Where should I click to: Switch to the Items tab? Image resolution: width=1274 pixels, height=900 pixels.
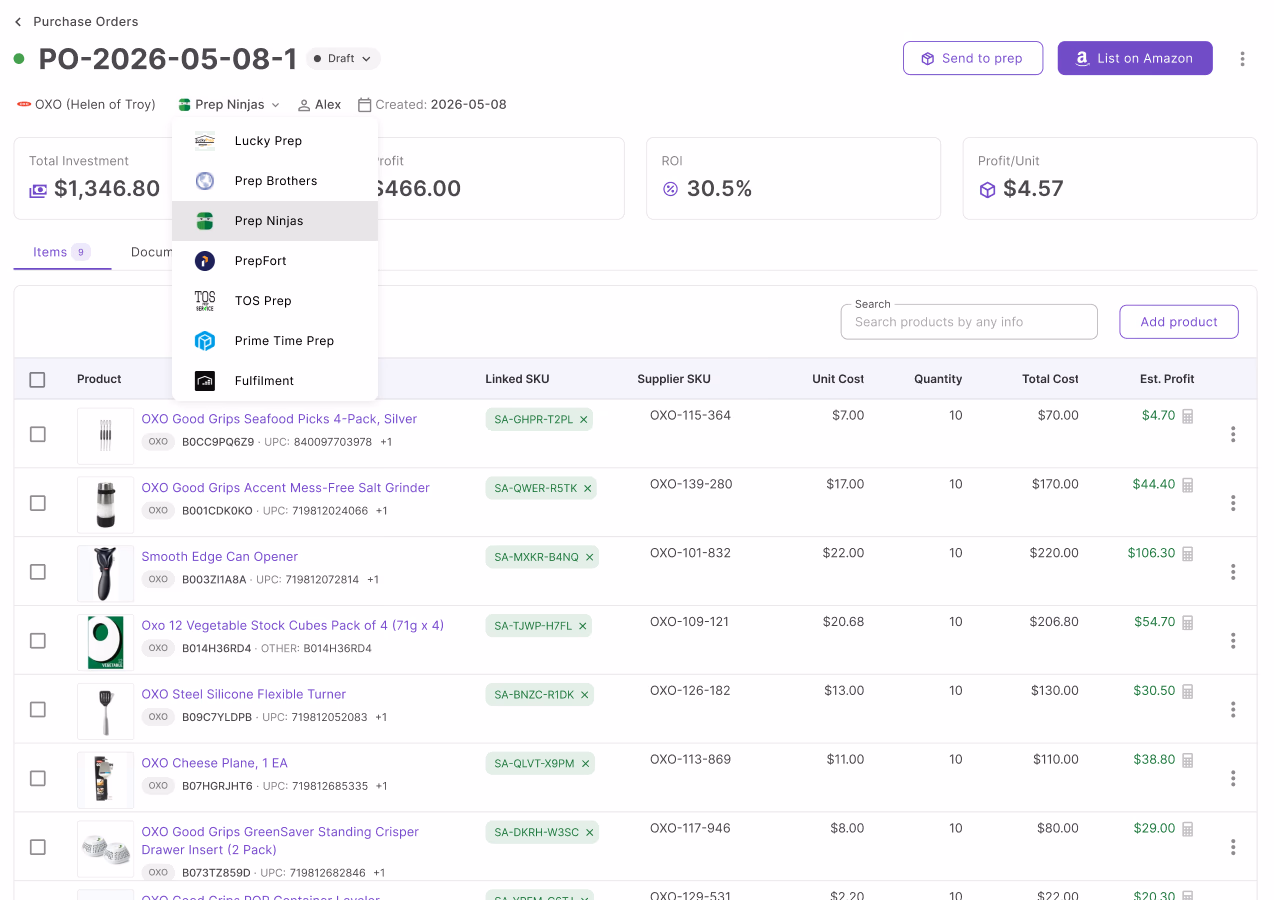[x=62, y=252]
